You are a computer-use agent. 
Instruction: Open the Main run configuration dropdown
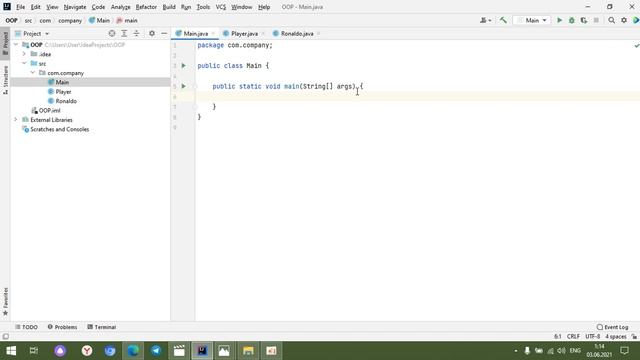coord(532,20)
